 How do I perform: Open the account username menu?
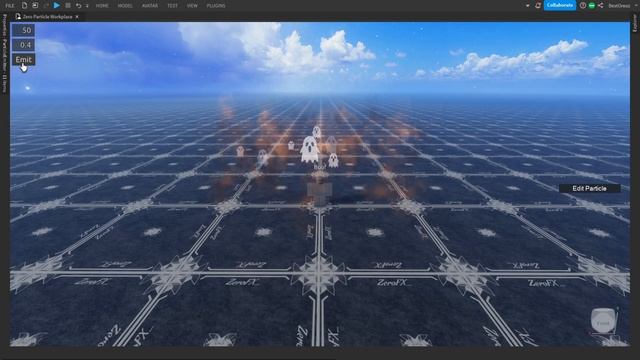tap(619, 6)
